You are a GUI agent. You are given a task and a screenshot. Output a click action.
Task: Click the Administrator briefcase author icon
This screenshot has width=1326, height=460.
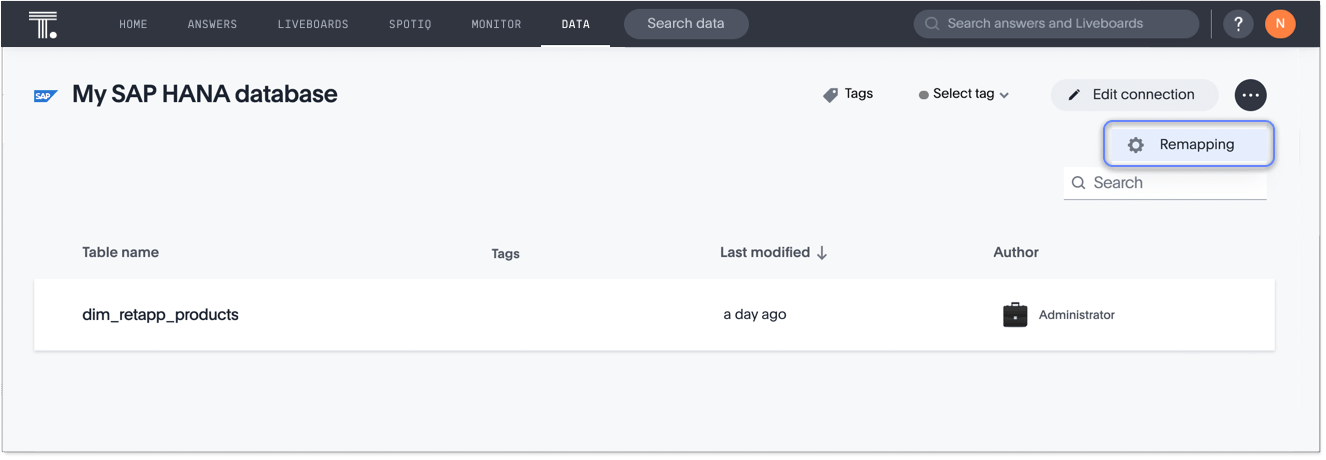pos(1015,315)
